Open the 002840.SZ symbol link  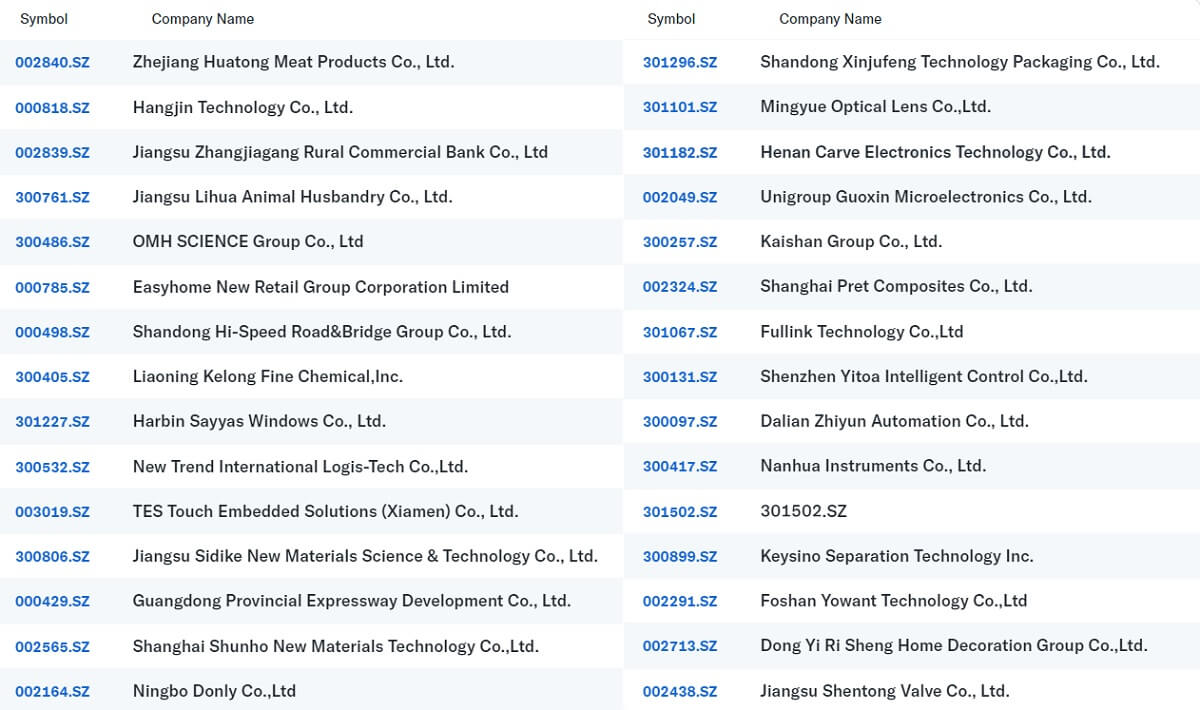pos(52,62)
